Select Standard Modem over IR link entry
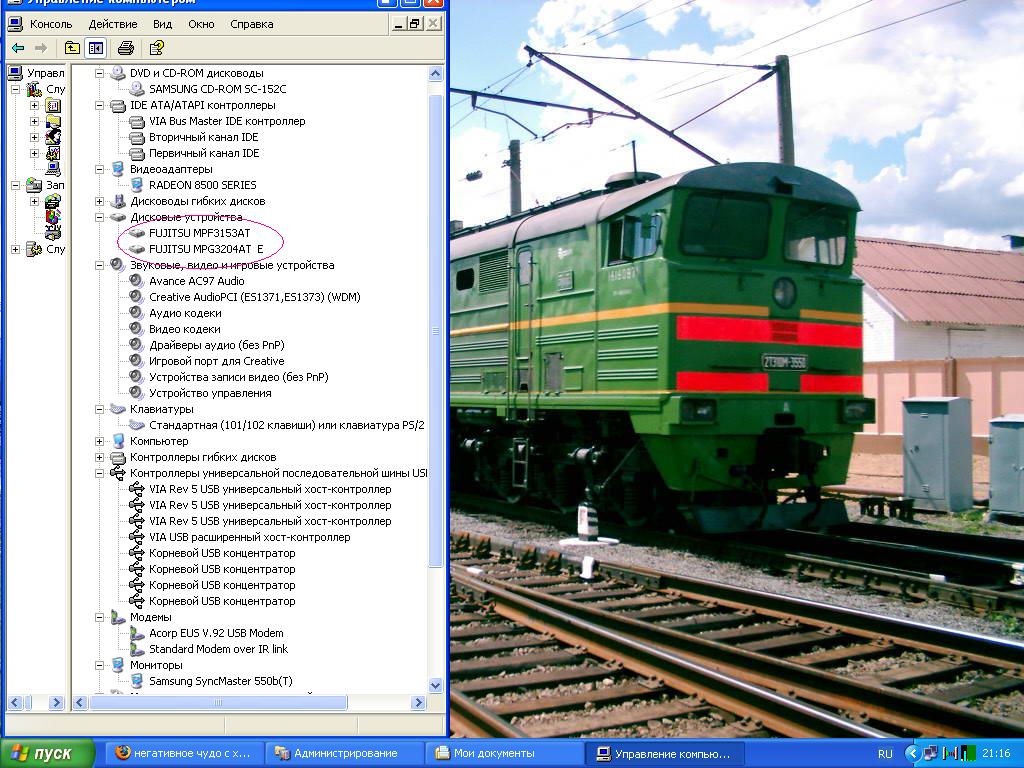Viewport: 1024px width, 768px height. 218,648
